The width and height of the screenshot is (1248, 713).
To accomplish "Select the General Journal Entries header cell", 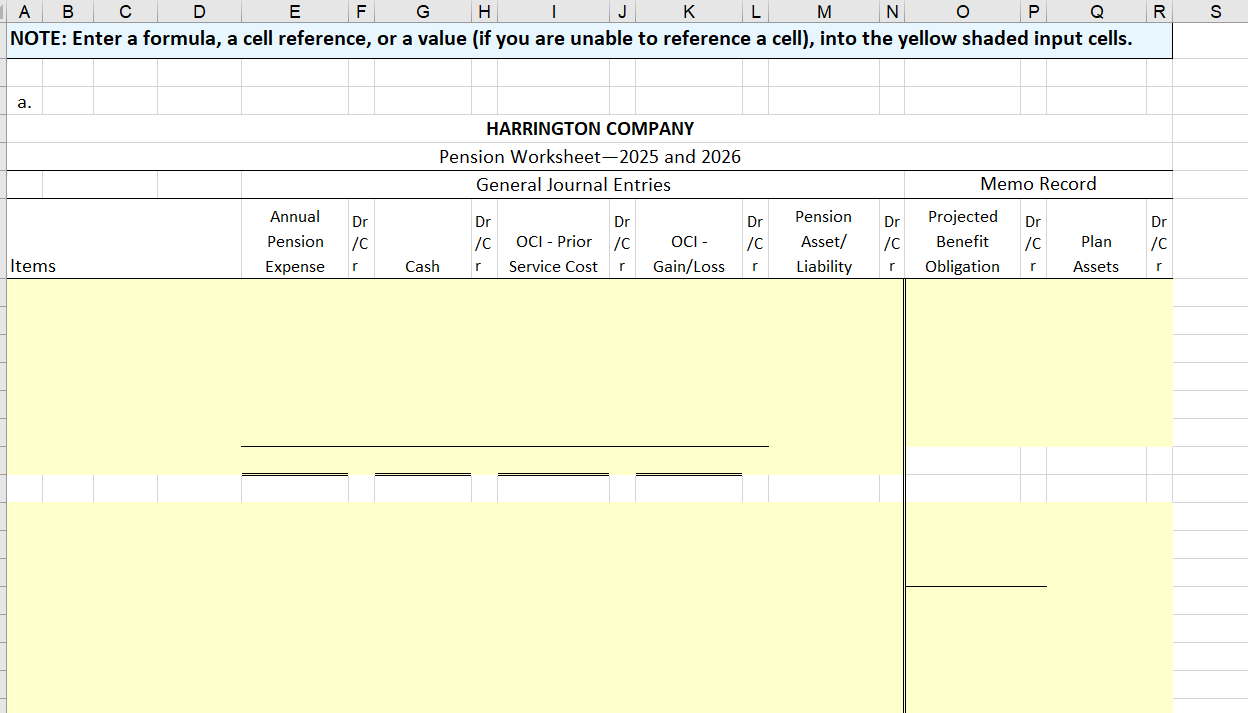I will (x=573, y=184).
